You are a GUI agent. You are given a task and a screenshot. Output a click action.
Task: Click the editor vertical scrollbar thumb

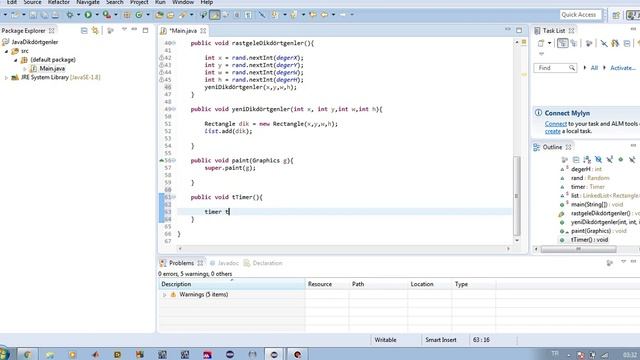tap(517, 196)
